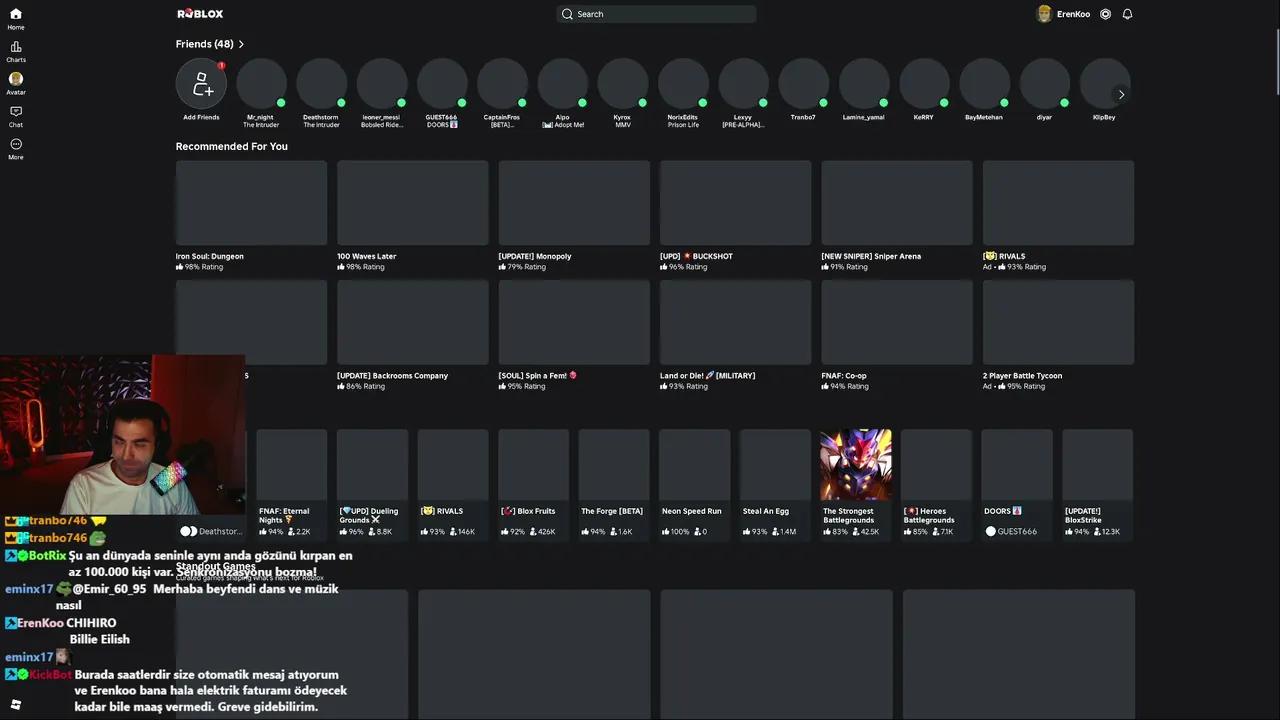Screen dimensions: 1280x720
Task: Open The Strongest Battlegrounds game card
Action: 856,484
